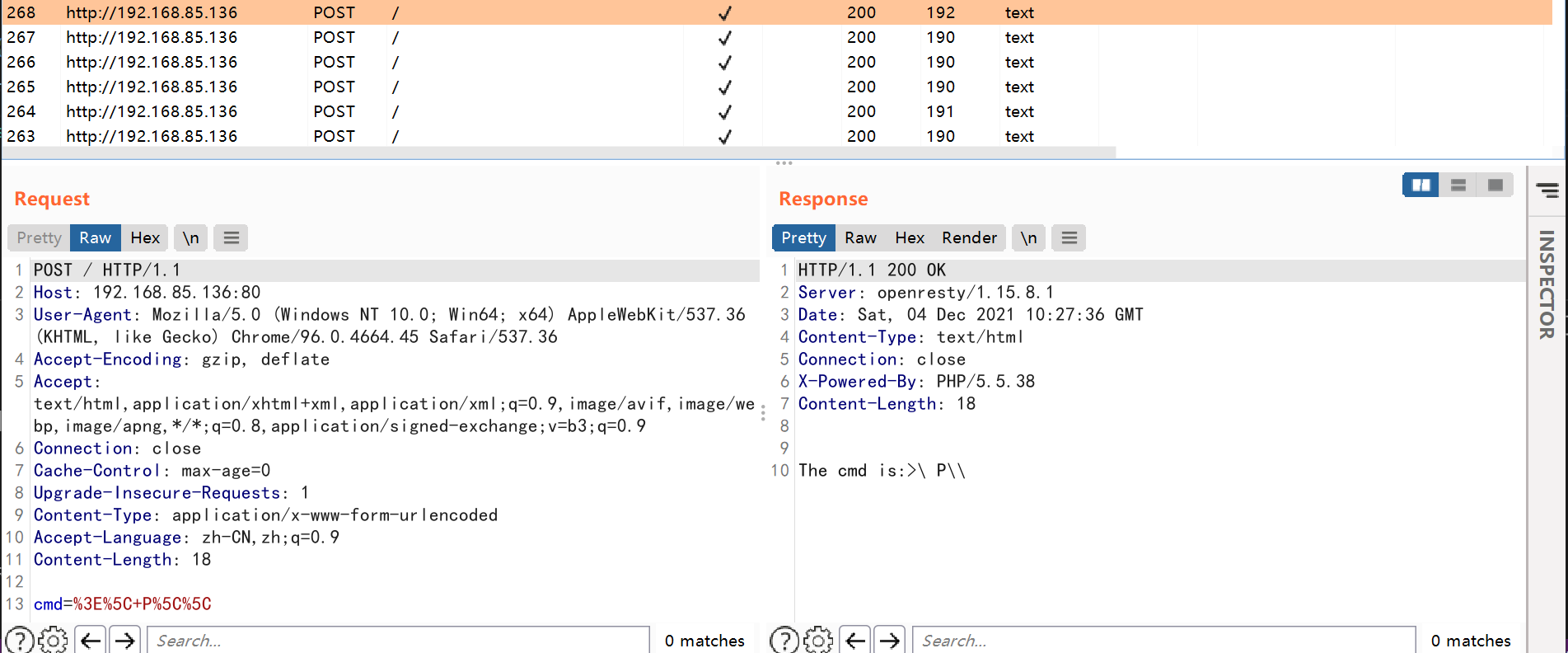The width and height of the screenshot is (1568, 653).
Task: Go to the next request search match
Action: (x=125, y=640)
